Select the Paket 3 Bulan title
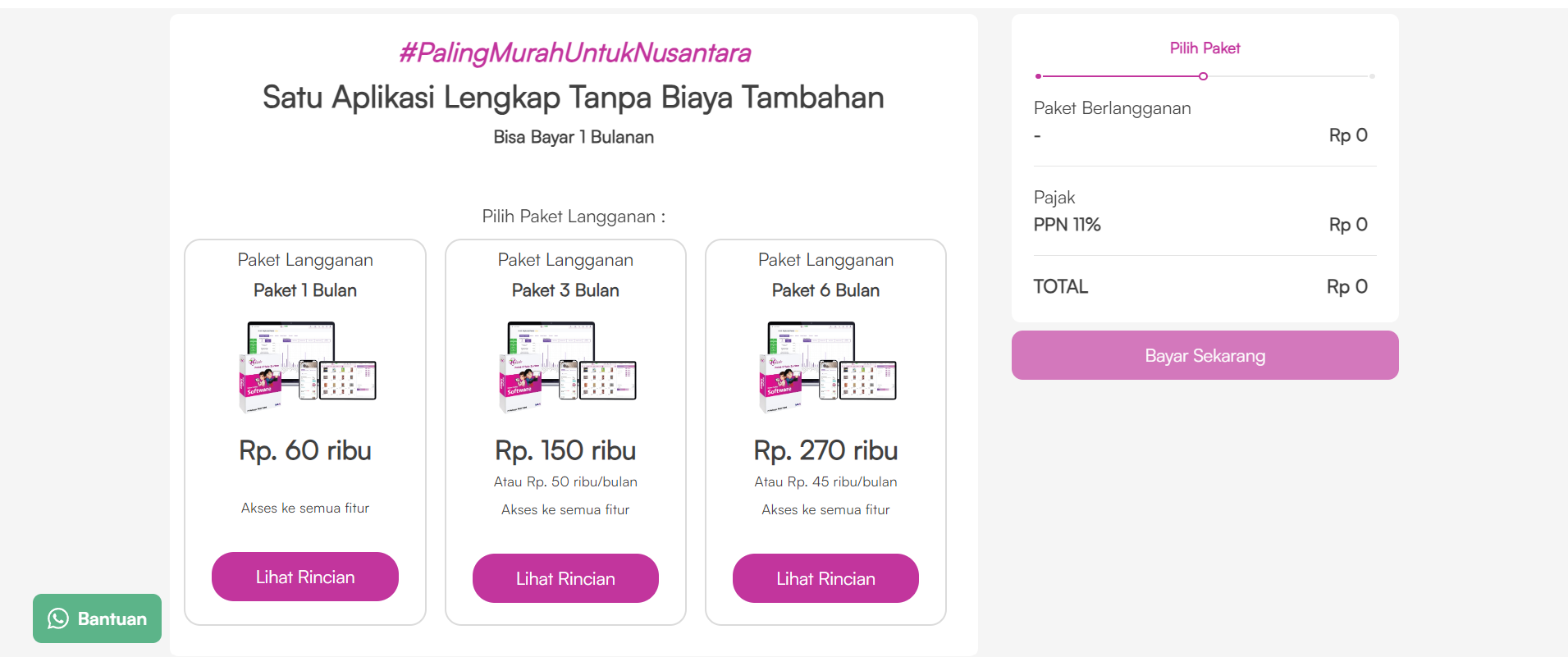The height and width of the screenshot is (657, 1568). point(565,290)
